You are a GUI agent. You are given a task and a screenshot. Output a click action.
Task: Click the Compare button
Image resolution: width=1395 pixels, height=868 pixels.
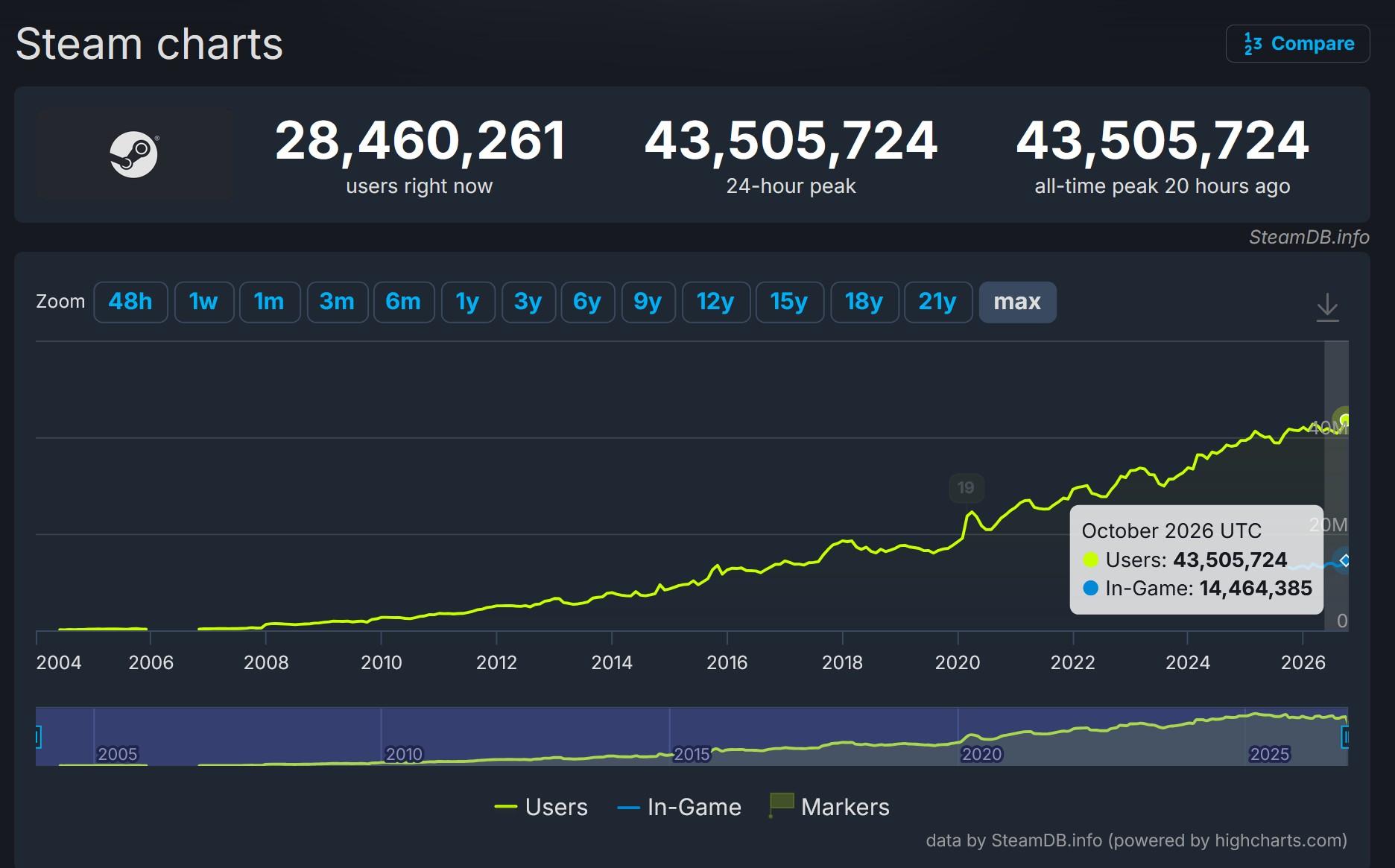(x=1297, y=44)
